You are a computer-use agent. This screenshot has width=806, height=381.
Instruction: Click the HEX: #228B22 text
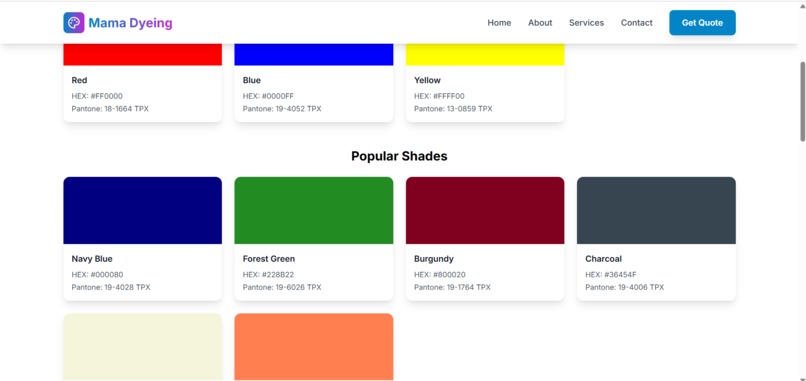click(268, 275)
